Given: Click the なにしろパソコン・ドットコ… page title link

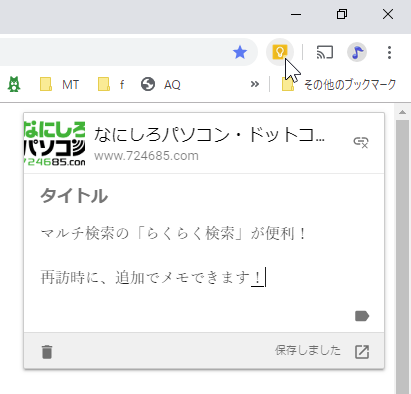Looking at the screenshot, I should coord(209,135).
